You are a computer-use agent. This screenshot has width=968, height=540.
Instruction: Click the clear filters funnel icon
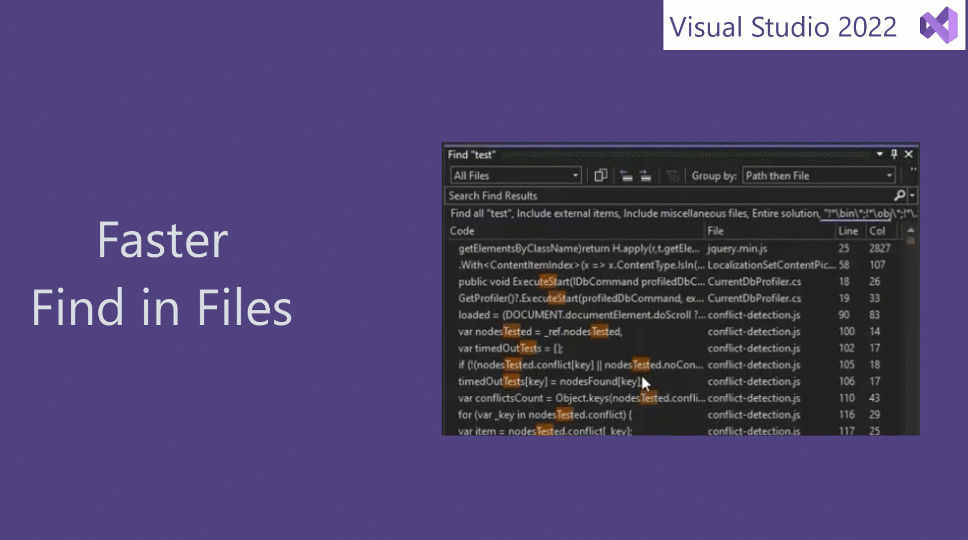tap(673, 176)
